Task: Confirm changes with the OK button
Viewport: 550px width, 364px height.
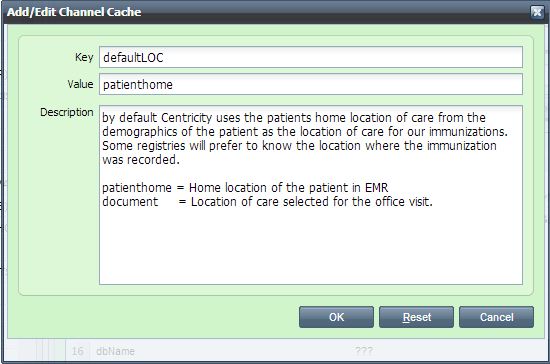Action: click(x=336, y=317)
